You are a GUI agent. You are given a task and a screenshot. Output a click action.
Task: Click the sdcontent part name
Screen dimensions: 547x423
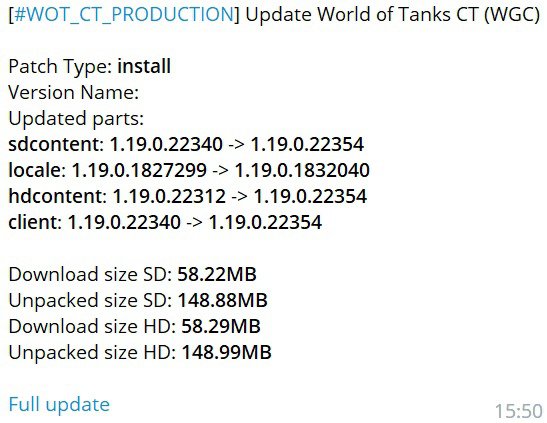point(56,144)
